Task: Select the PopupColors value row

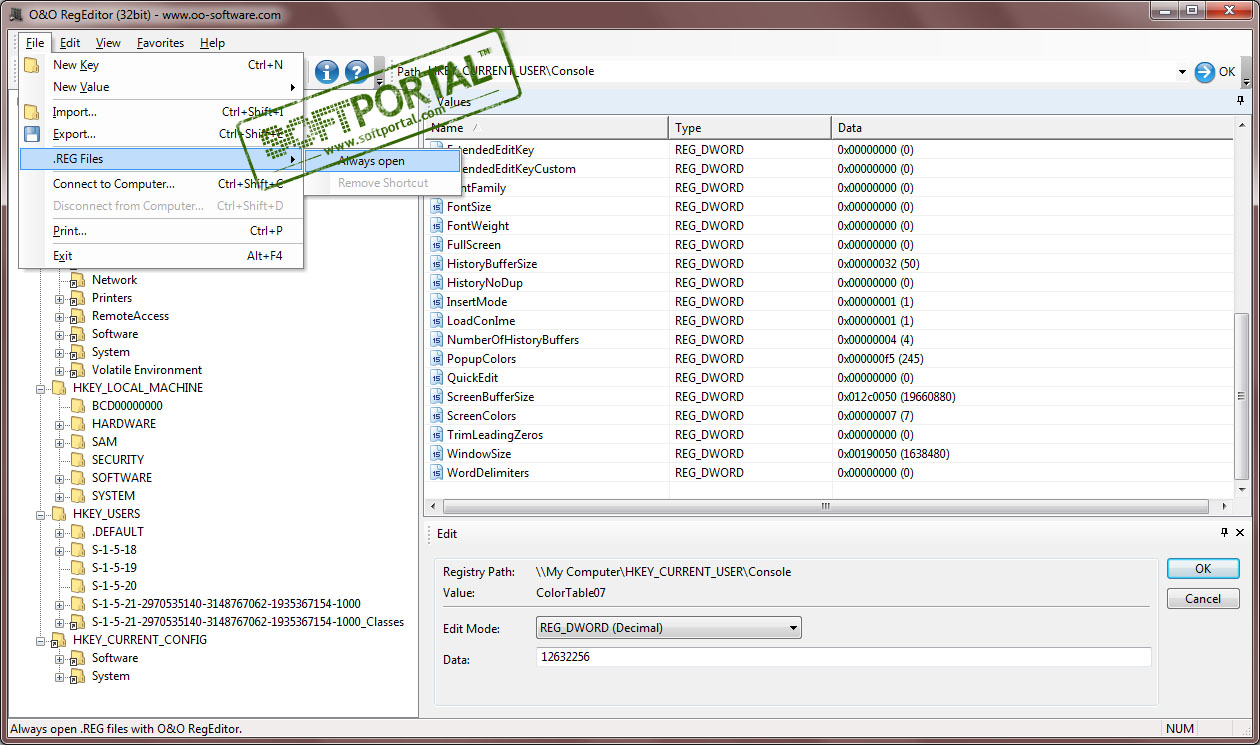Action: pyautogui.click(x=830, y=359)
